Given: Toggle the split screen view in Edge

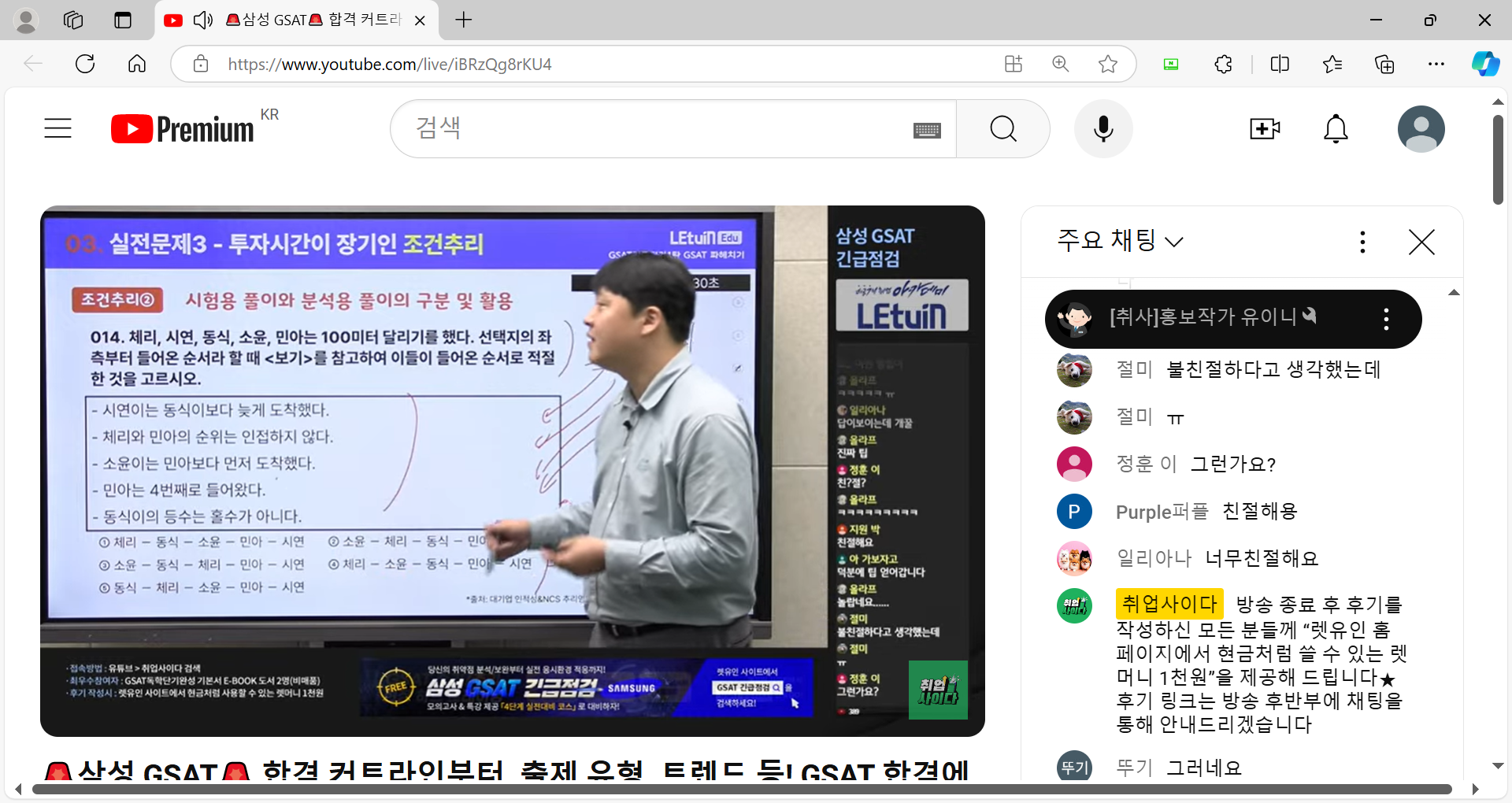Looking at the screenshot, I should point(1280,64).
